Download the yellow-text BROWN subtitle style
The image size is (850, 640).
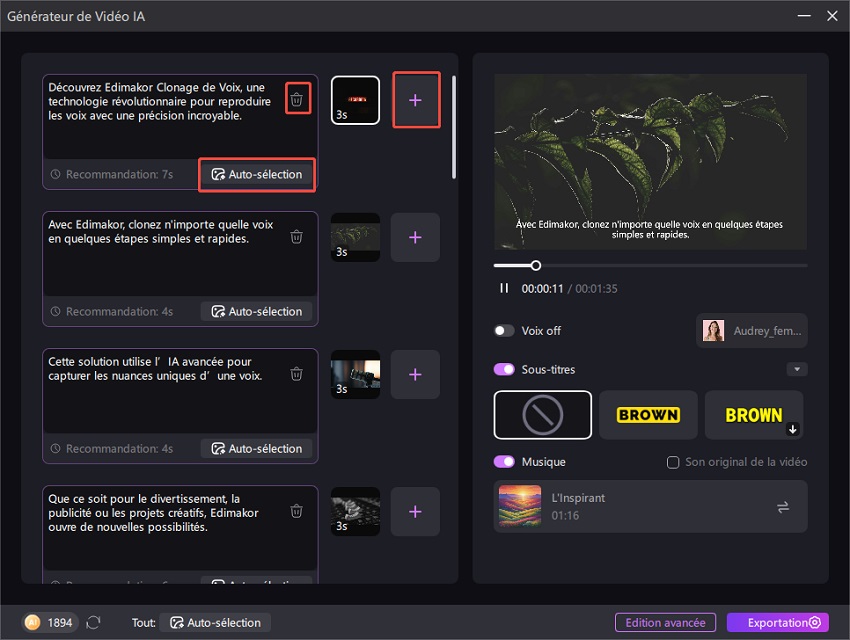[793, 429]
